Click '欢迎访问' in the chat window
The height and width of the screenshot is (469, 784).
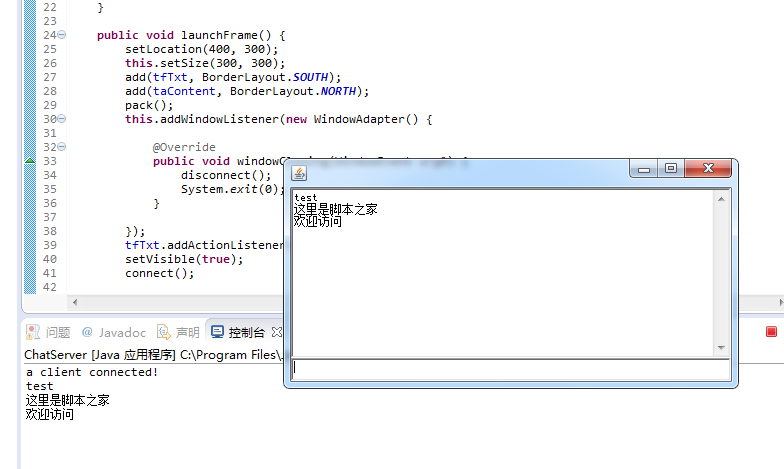click(318, 221)
